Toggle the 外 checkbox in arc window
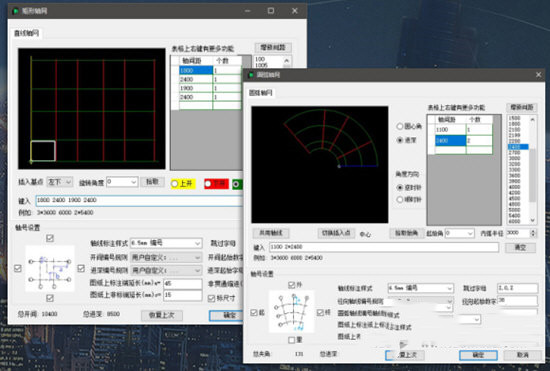The width and height of the screenshot is (550, 371). (x=291, y=285)
